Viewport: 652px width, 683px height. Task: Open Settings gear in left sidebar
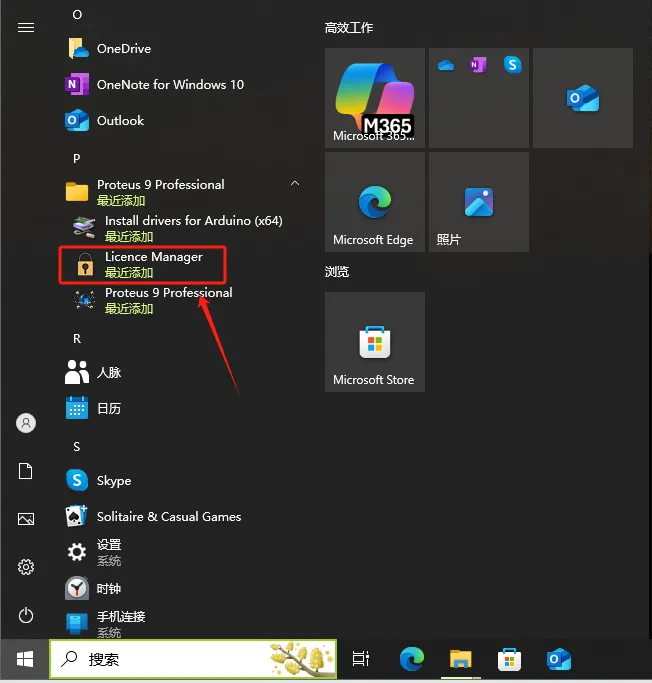tap(26, 567)
